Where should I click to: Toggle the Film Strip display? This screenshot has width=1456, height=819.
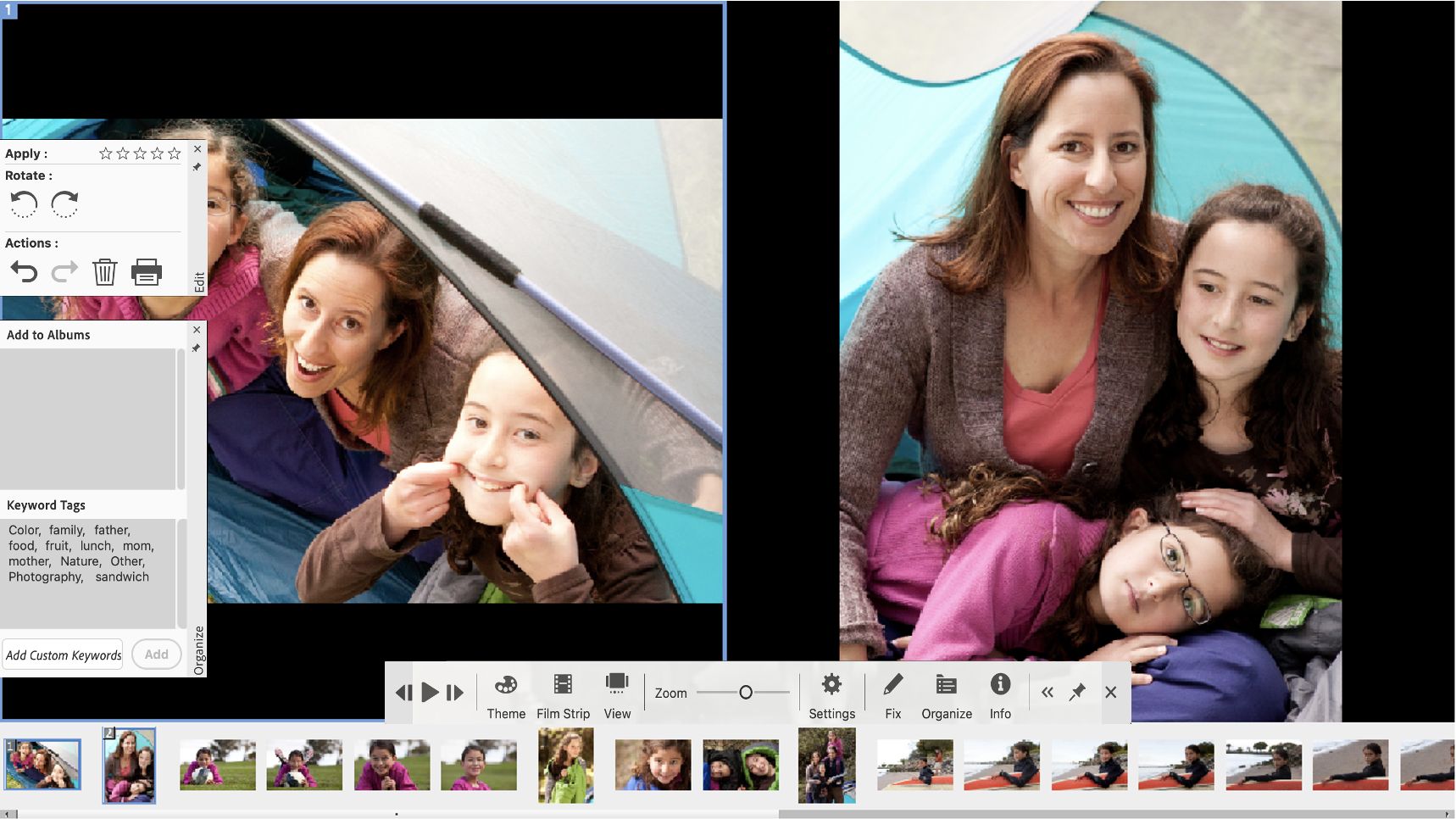tap(563, 697)
